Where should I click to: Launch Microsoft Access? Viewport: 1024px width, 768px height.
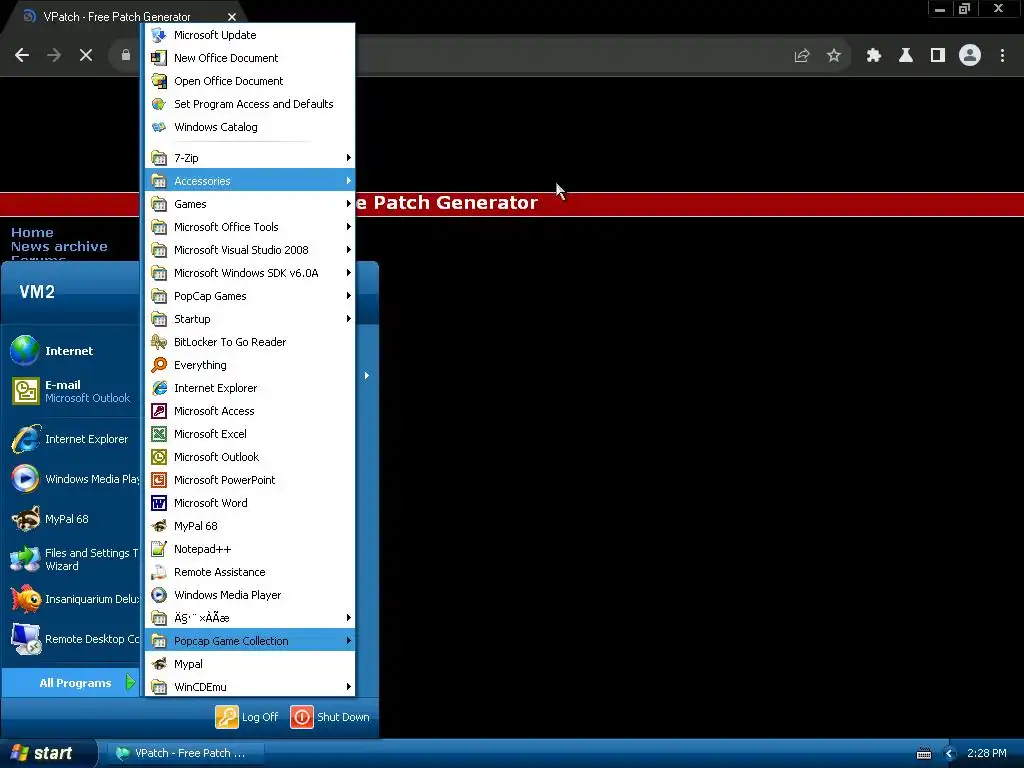(x=250, y=411)
